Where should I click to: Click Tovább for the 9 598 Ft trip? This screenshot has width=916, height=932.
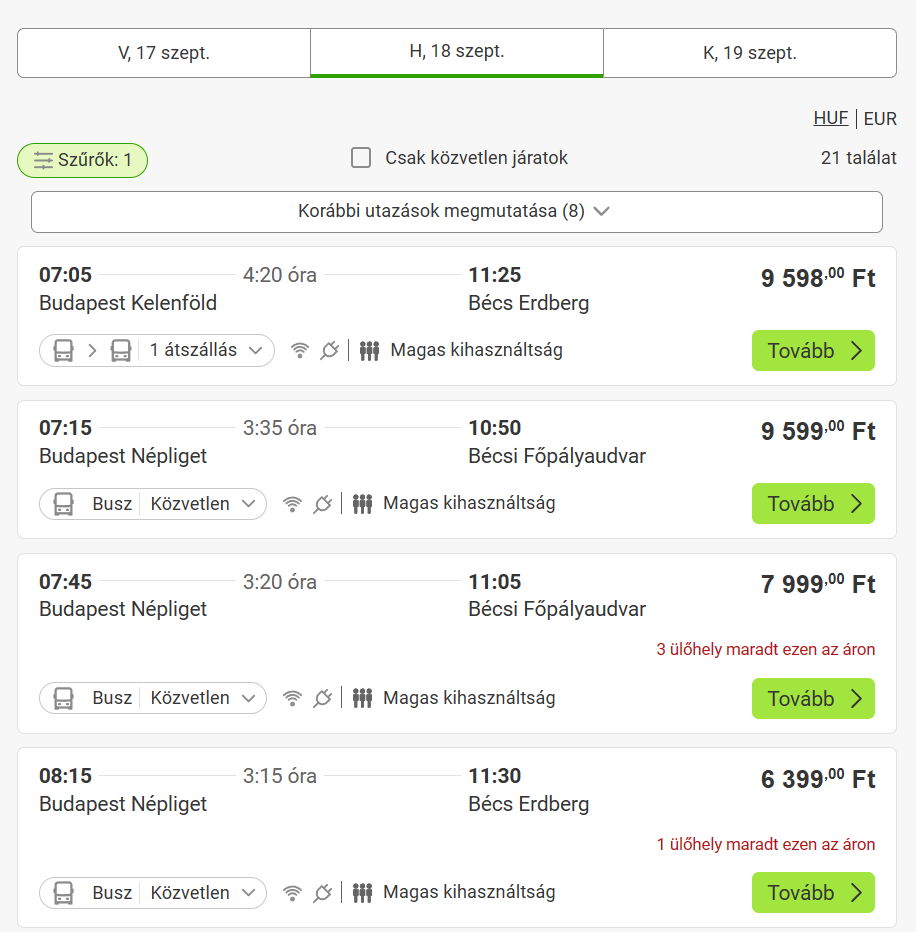click(x=812, y=351)
